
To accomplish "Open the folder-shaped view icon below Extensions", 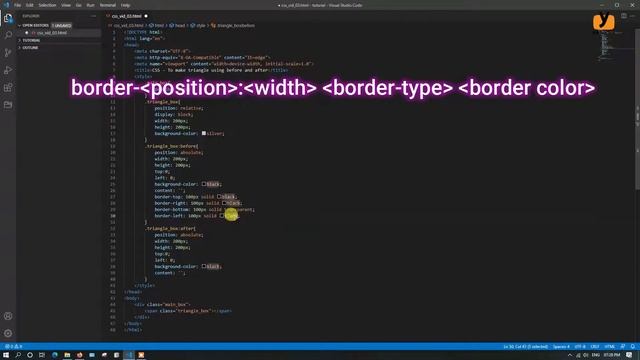I will (8, 105).
